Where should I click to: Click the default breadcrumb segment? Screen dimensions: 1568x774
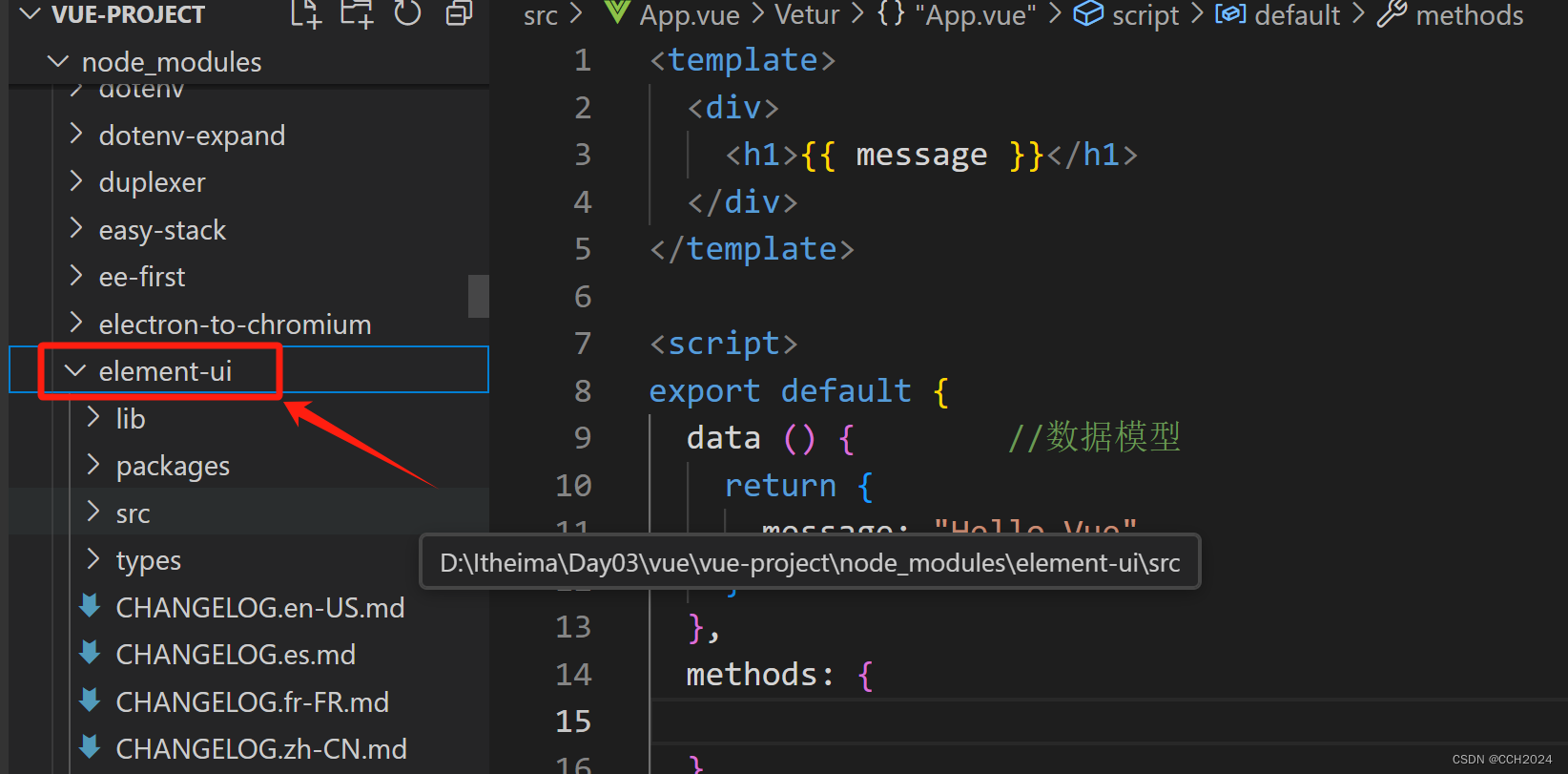tap(1297, 15)
